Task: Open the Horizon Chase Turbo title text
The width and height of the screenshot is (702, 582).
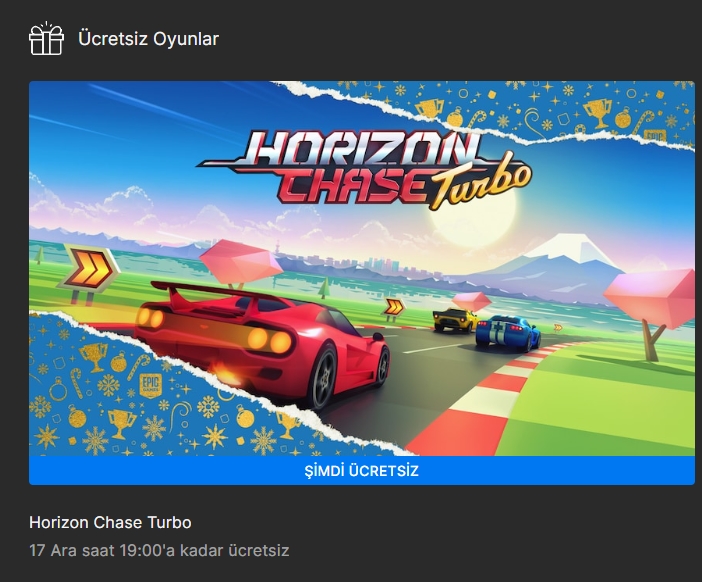Action: coord(110,522)
